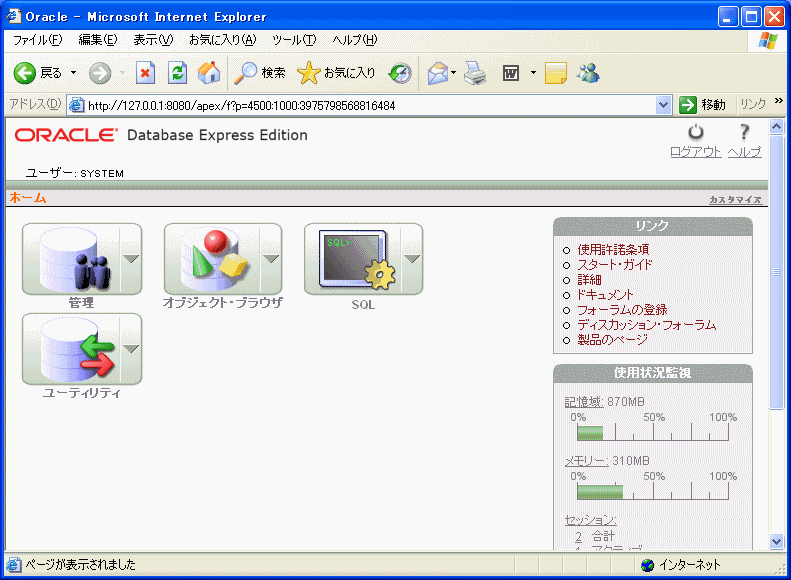Open the ディスカッション・フォーラム link
This screenshot has width=791, height=580.
[647, 325]
